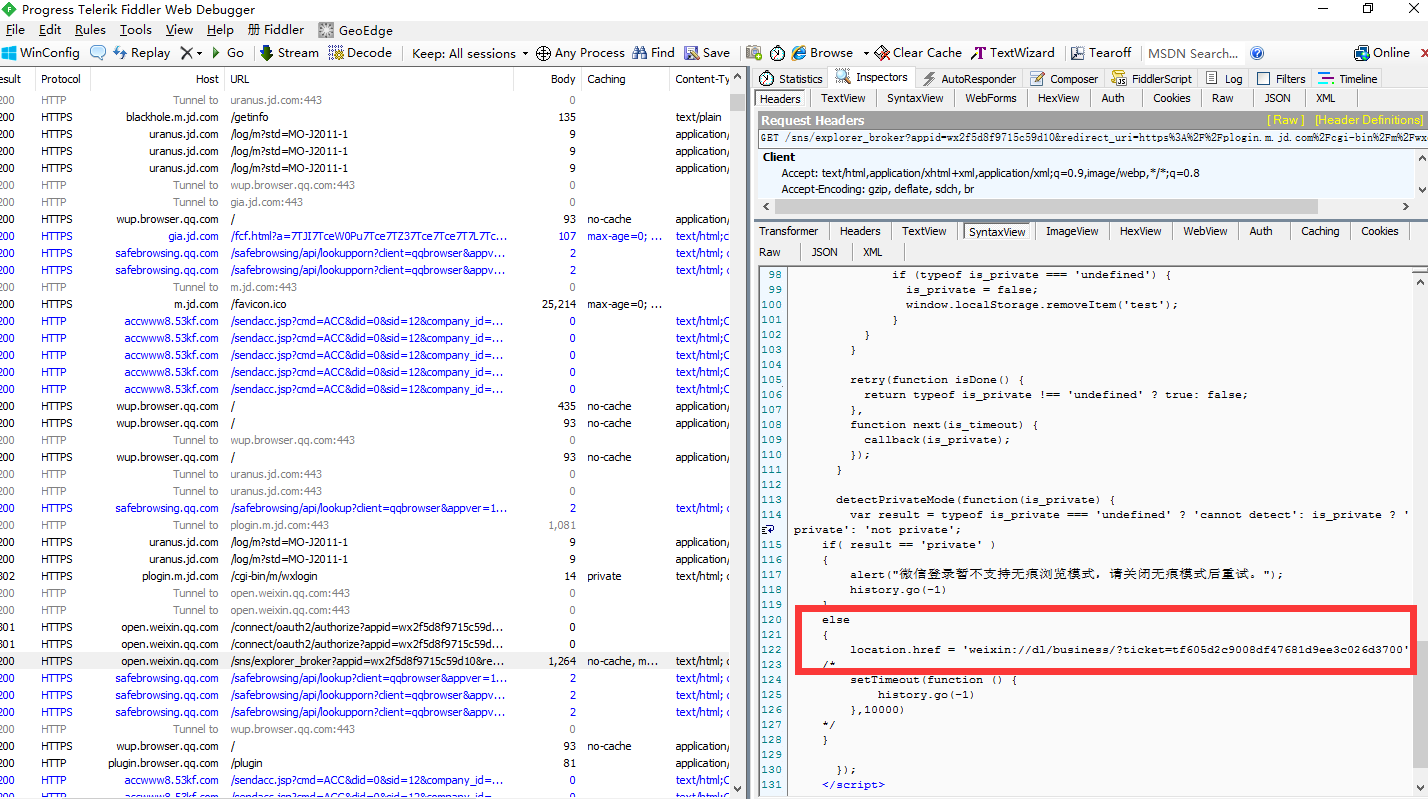
Task: Click the Comment speech bubble icon
Action: click(98, 53)
